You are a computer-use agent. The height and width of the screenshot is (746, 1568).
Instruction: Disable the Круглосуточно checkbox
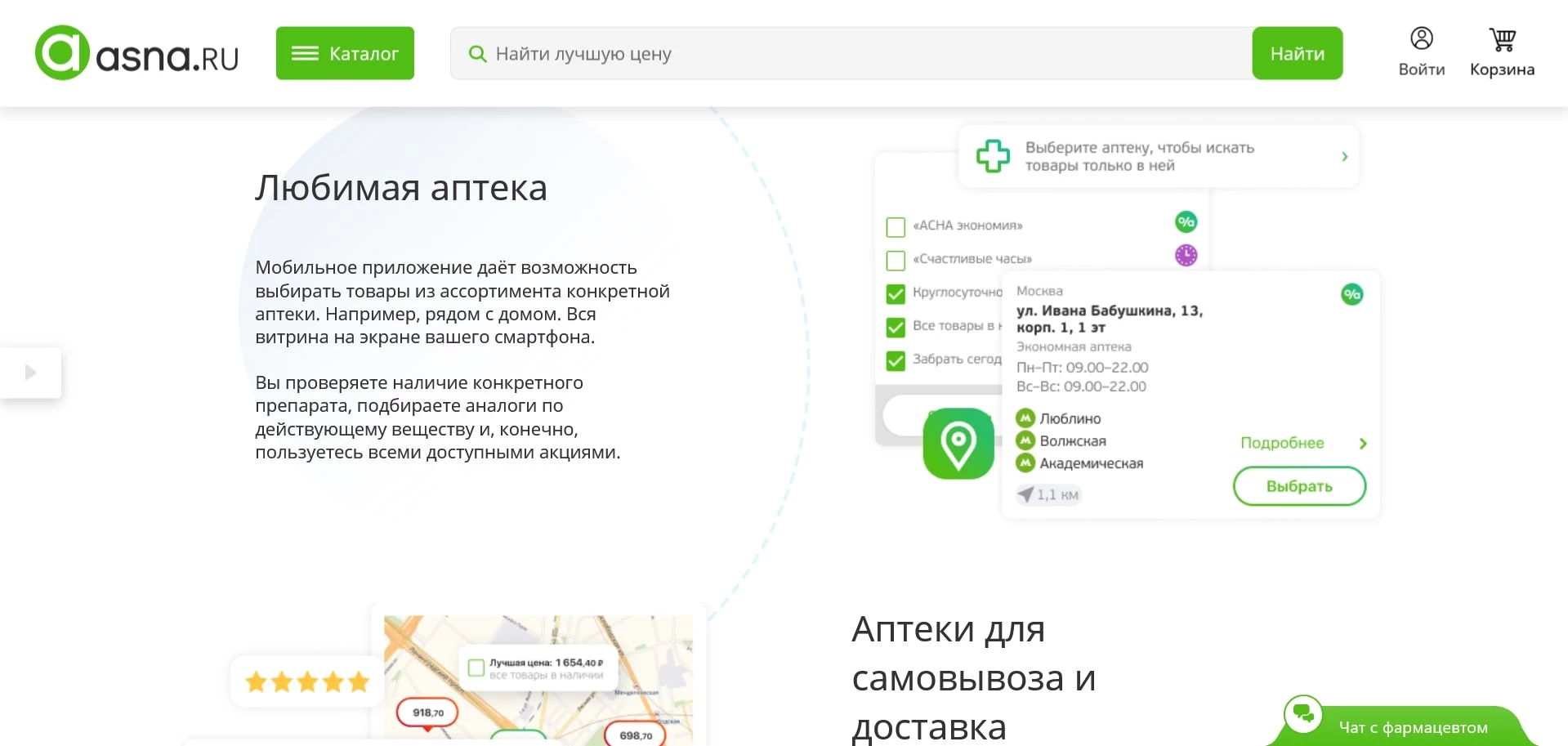895,293
